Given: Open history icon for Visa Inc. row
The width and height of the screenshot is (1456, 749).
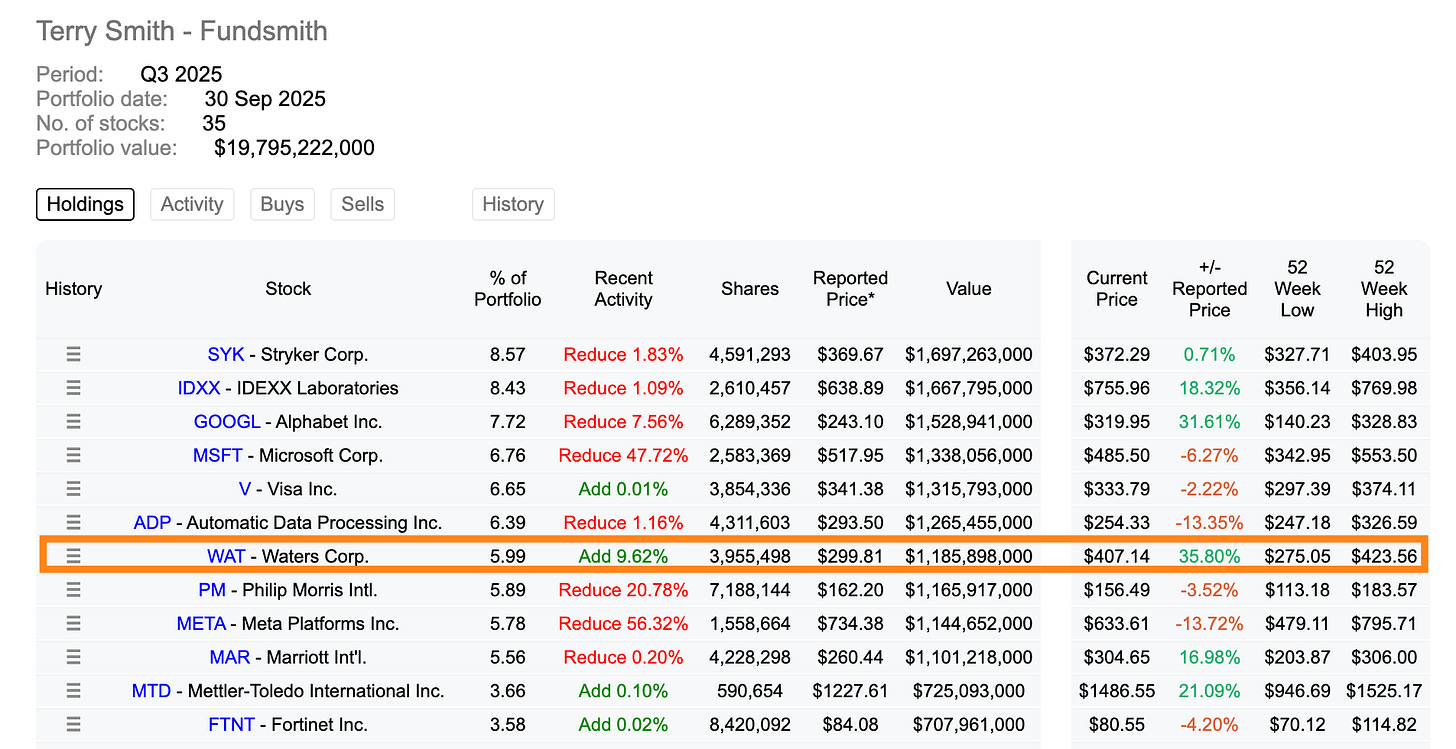Looking at the screenshot, I should point(73,489).
